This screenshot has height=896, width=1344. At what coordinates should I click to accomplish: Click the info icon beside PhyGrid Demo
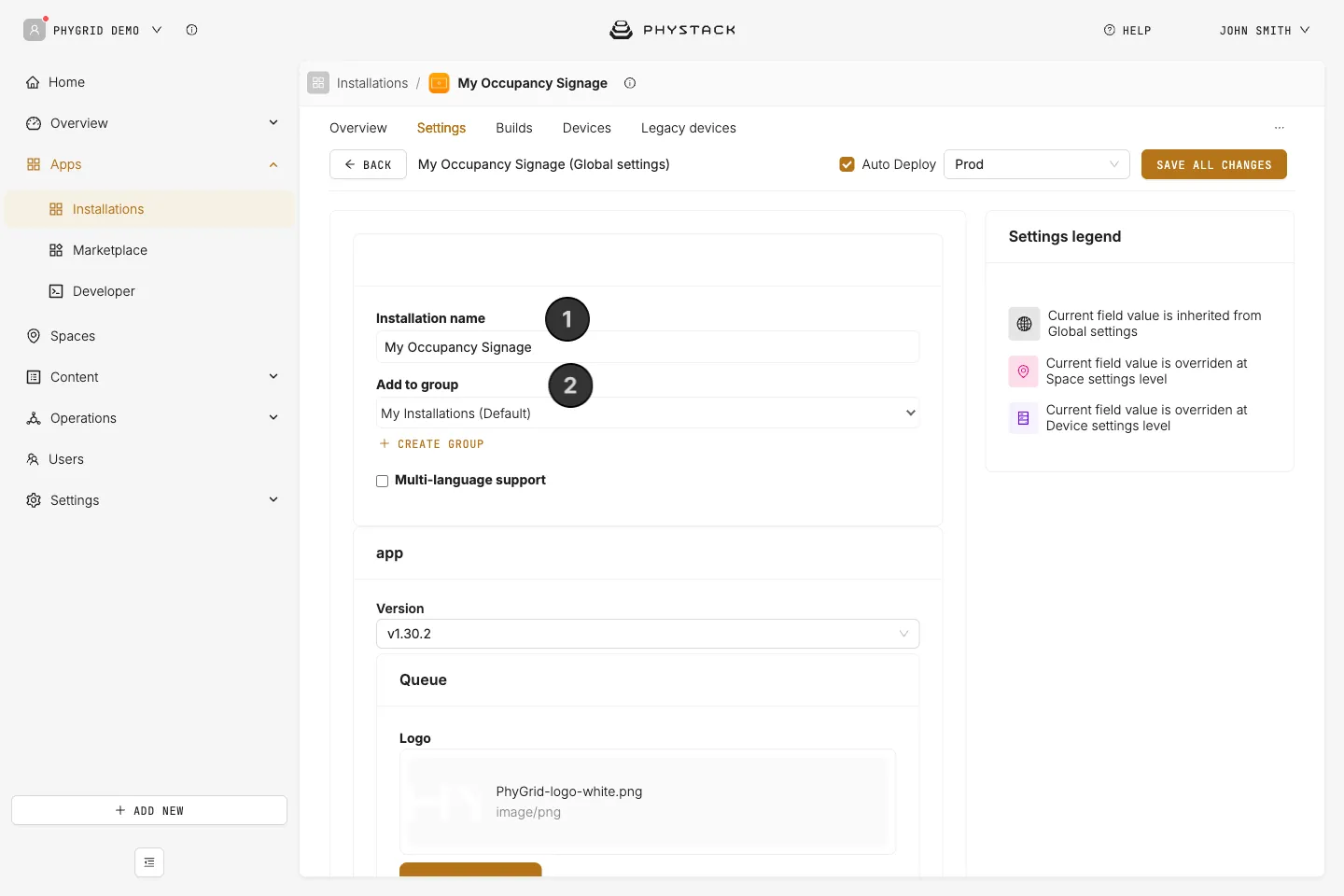(x=191, y=30)
